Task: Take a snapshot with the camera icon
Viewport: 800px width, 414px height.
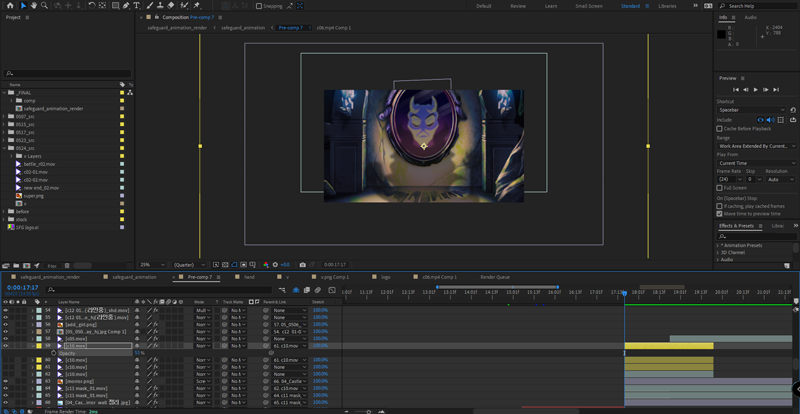Action: click(x=303, y=265)
